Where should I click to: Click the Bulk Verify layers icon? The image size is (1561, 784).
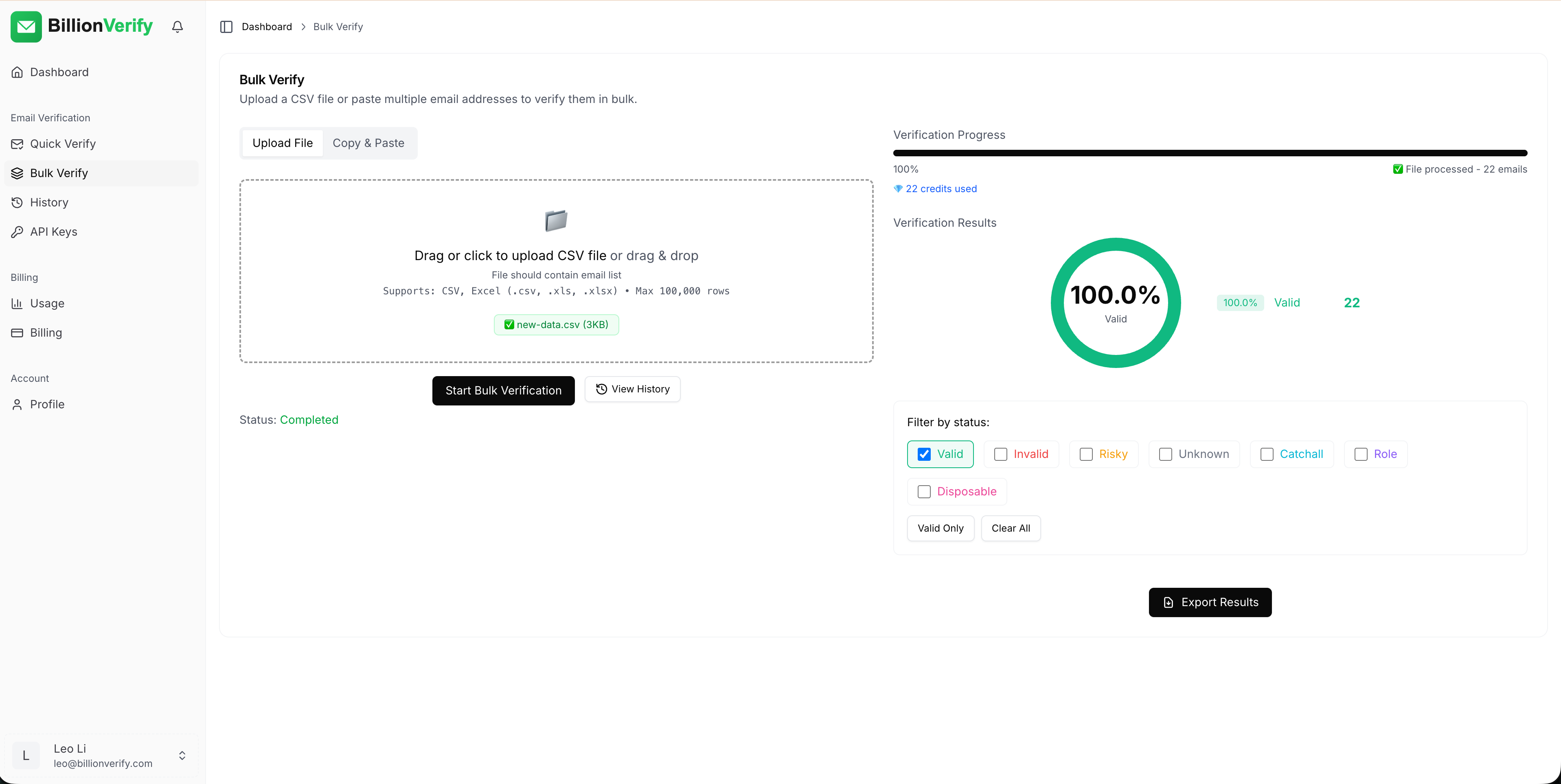pos(18,173)
